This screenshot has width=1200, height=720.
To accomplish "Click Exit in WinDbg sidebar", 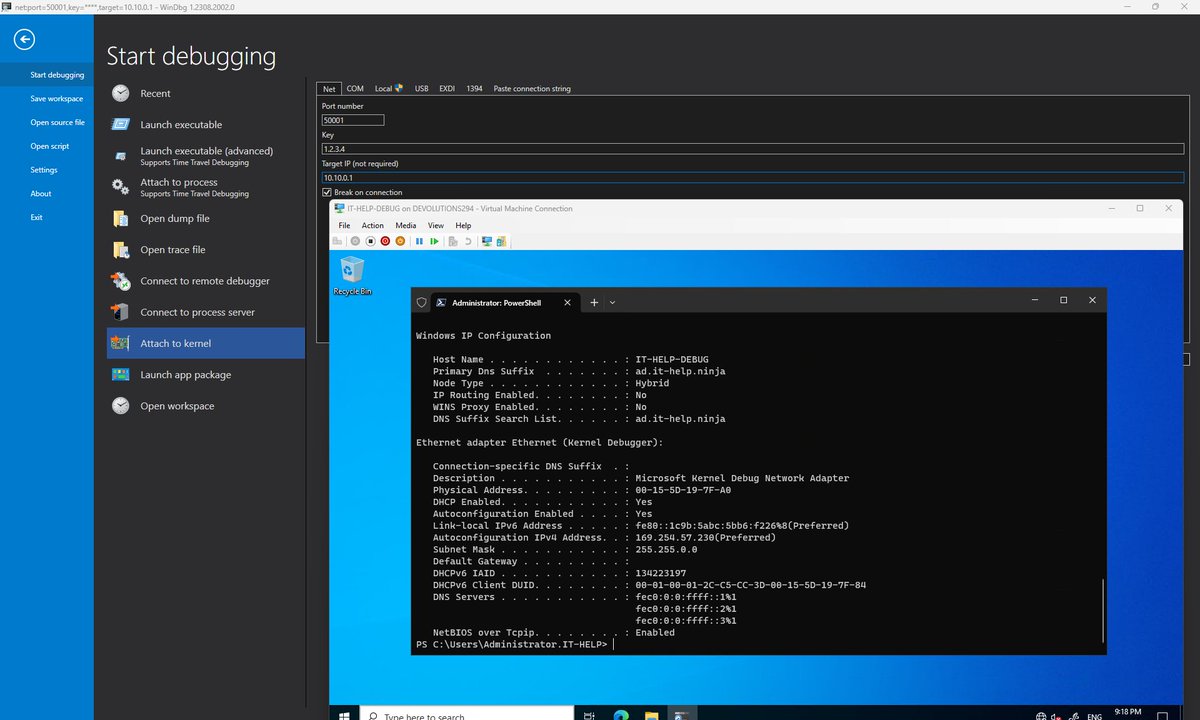I will click(47, 217).
